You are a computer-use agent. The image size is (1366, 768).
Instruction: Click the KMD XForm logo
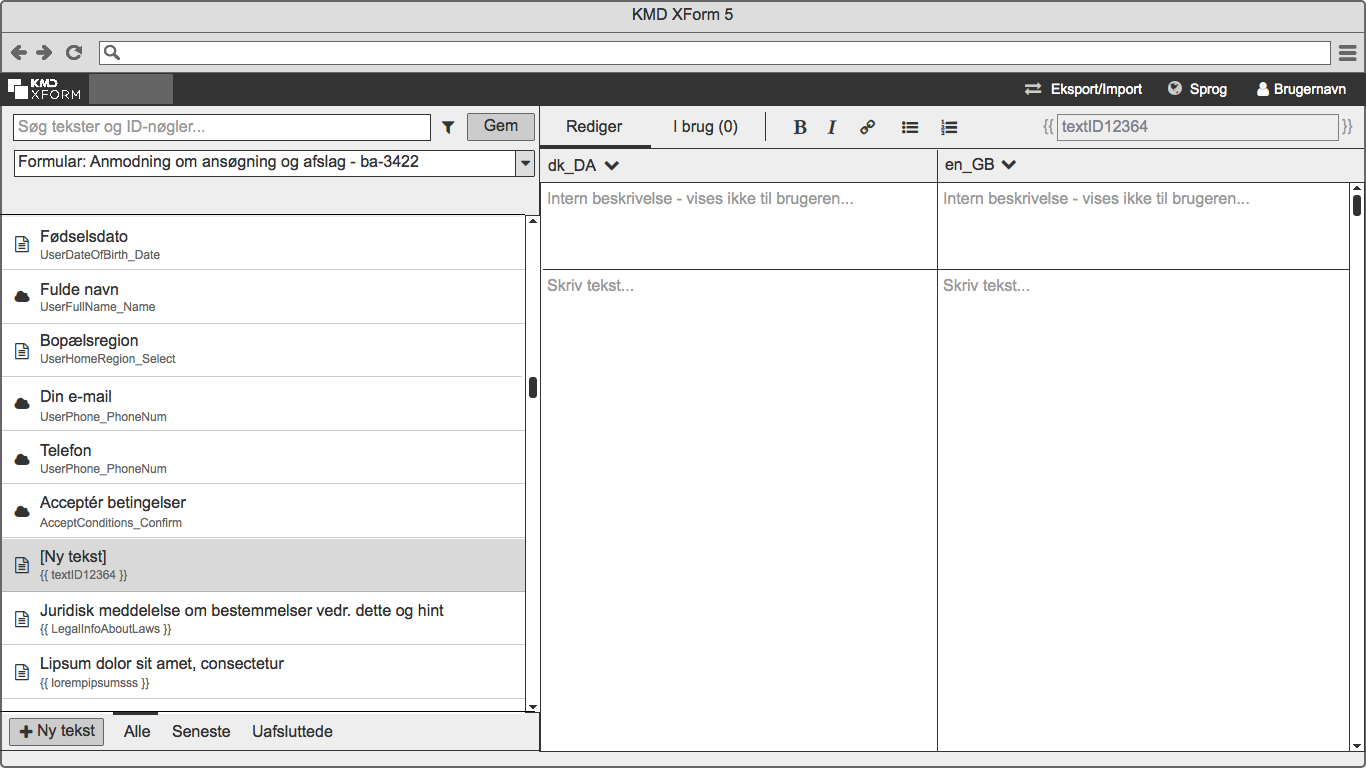point(45,89)
